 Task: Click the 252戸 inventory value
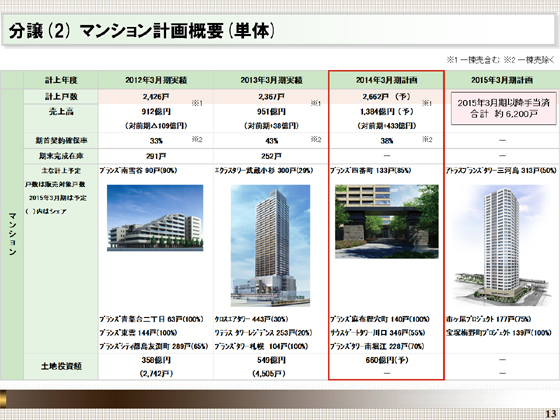pyautogui.click(x=271, y=156)
